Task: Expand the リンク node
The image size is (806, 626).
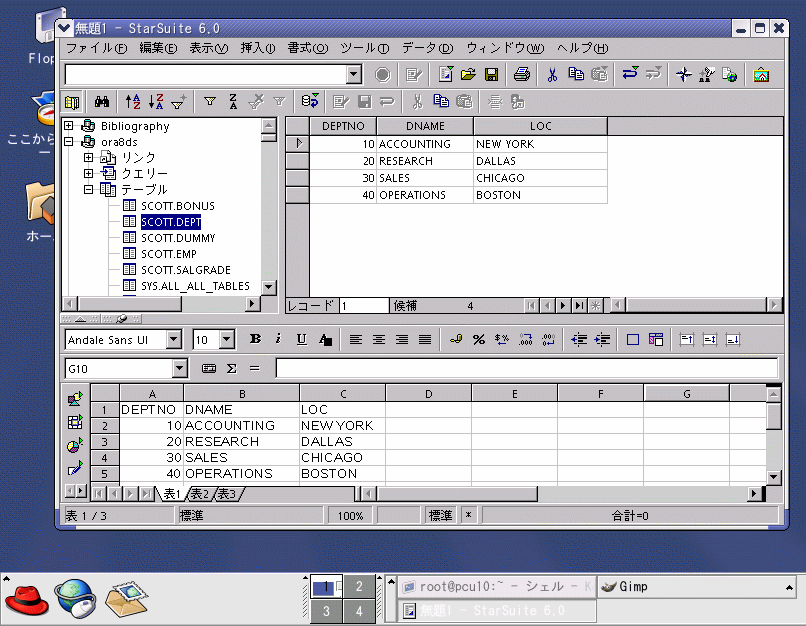Action: pos(88,157)
